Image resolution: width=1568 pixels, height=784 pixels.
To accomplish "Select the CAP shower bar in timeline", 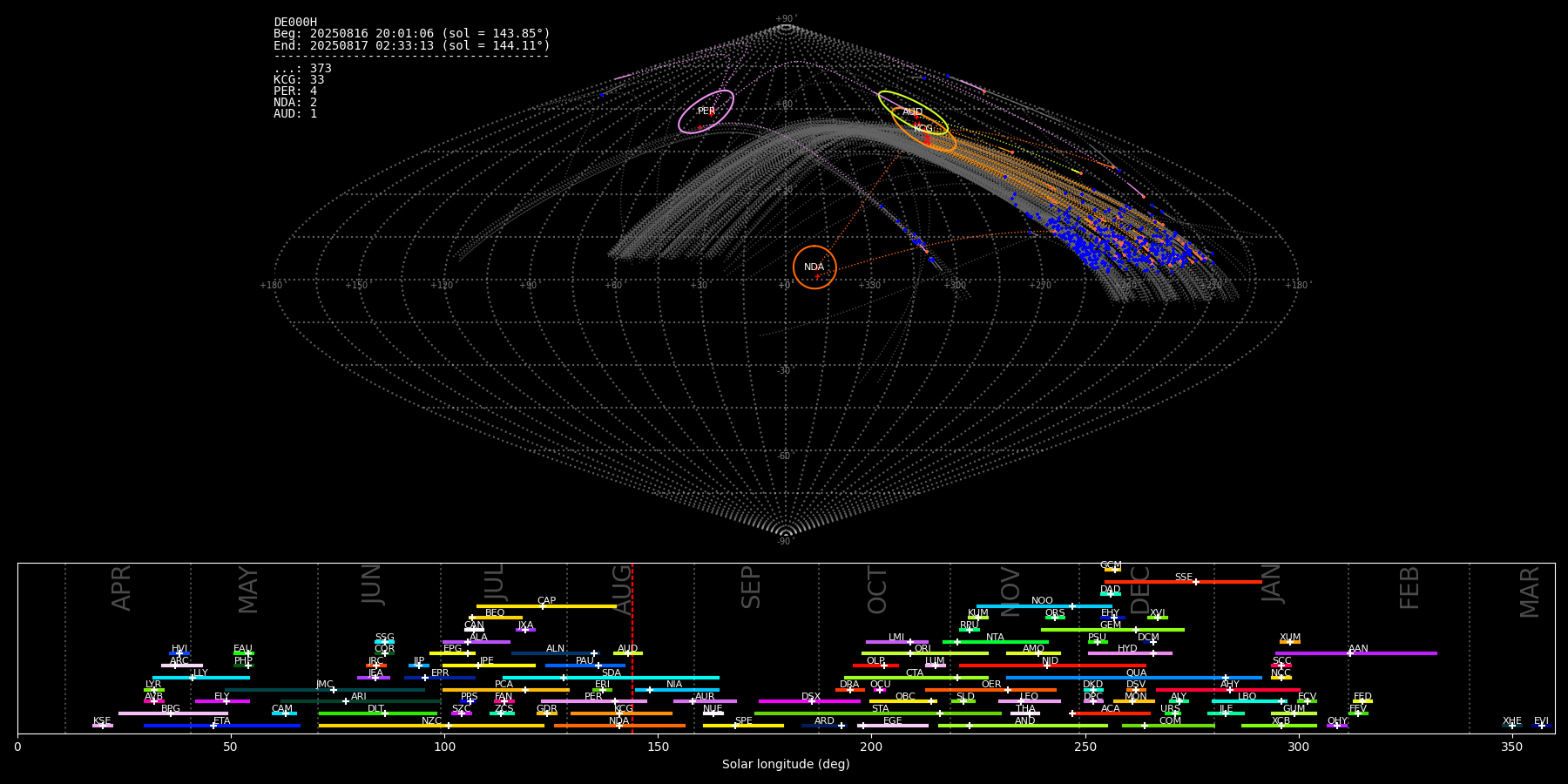I will (546, 606).
